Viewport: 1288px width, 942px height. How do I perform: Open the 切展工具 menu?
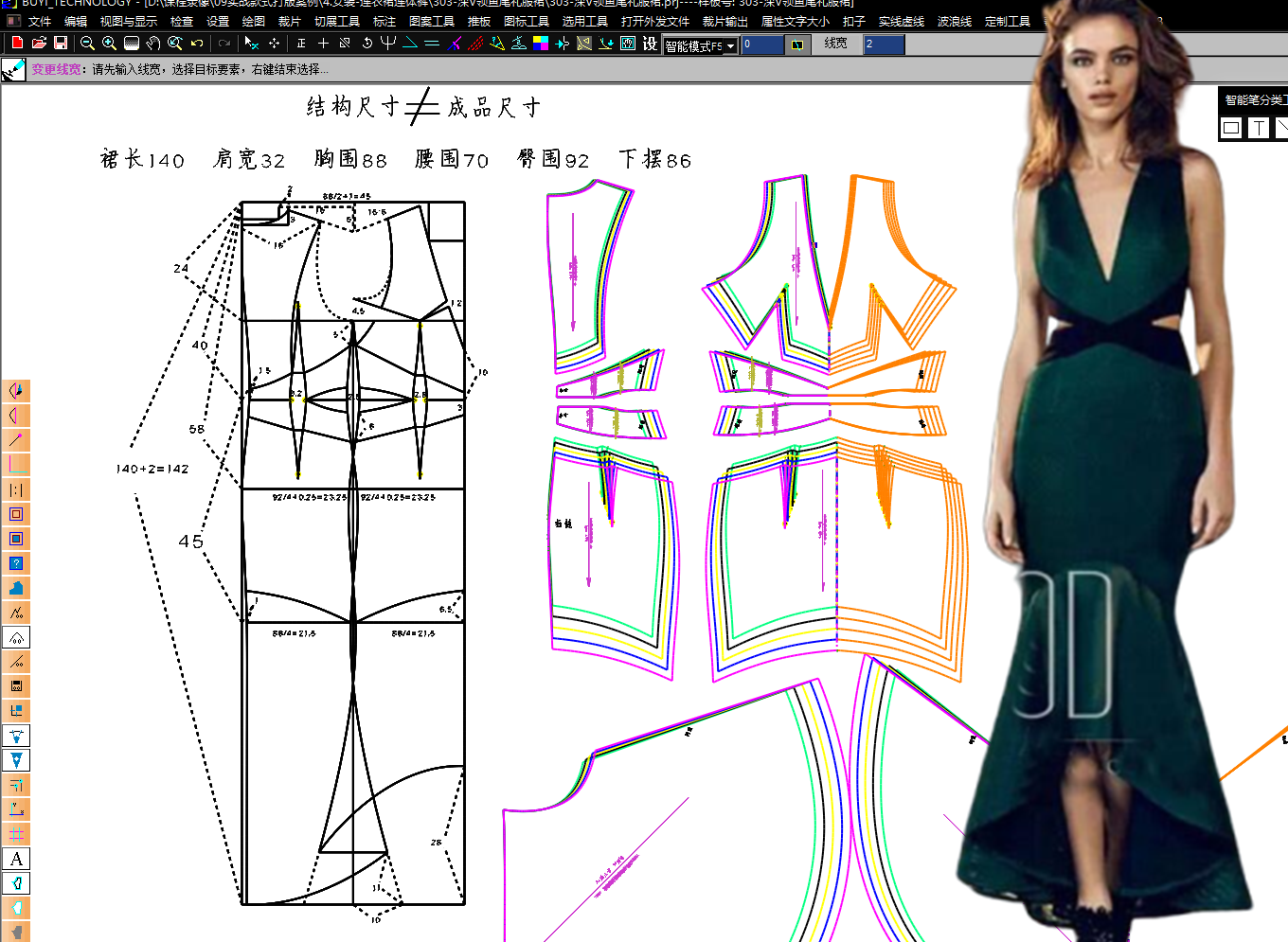tap(337, 21)
